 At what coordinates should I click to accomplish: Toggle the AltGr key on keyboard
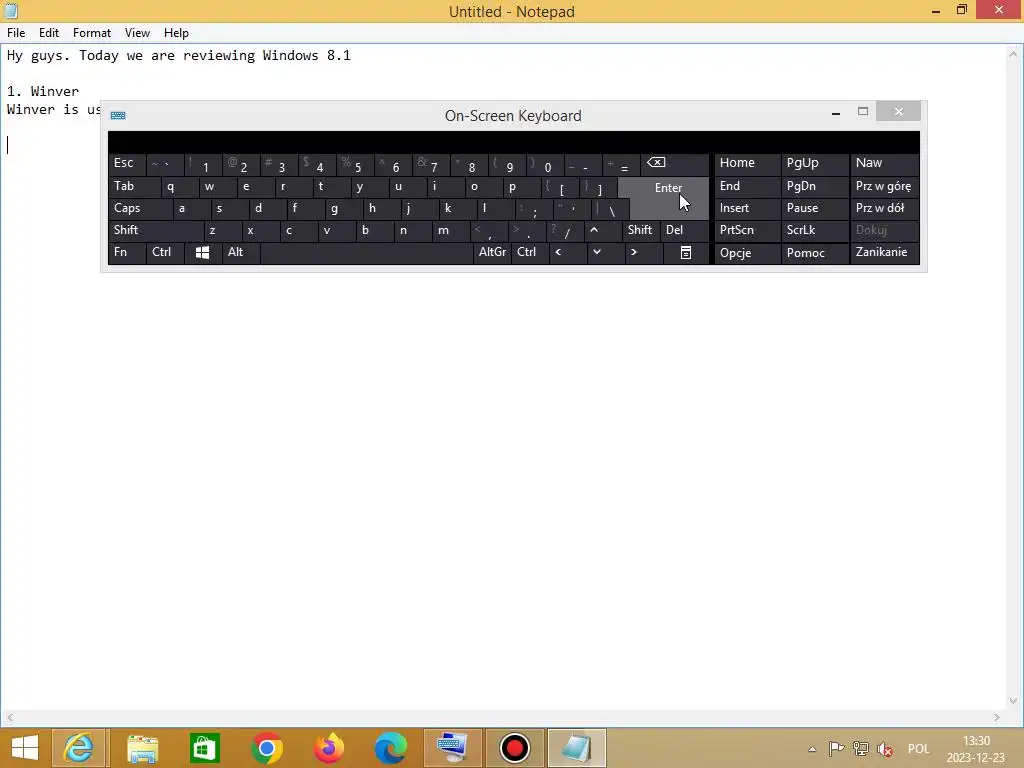point(492,252)
